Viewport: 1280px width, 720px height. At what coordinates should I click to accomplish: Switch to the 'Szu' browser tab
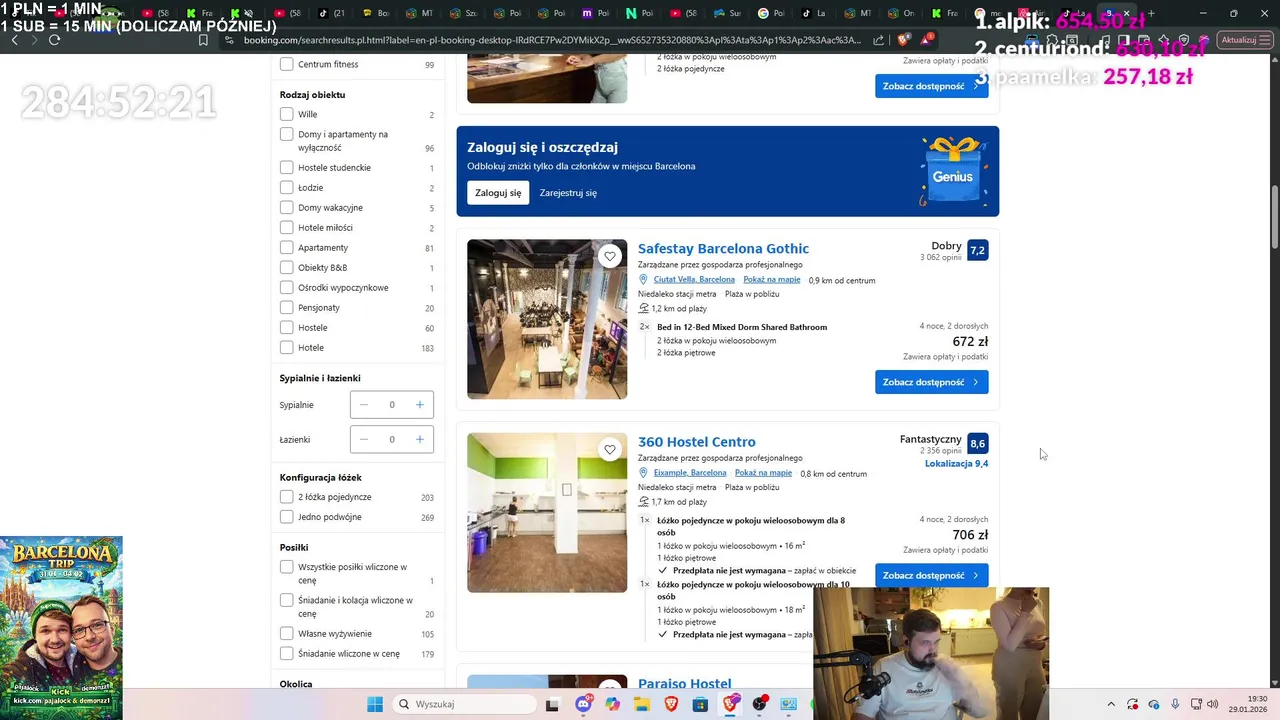click(x=463, y=14)
